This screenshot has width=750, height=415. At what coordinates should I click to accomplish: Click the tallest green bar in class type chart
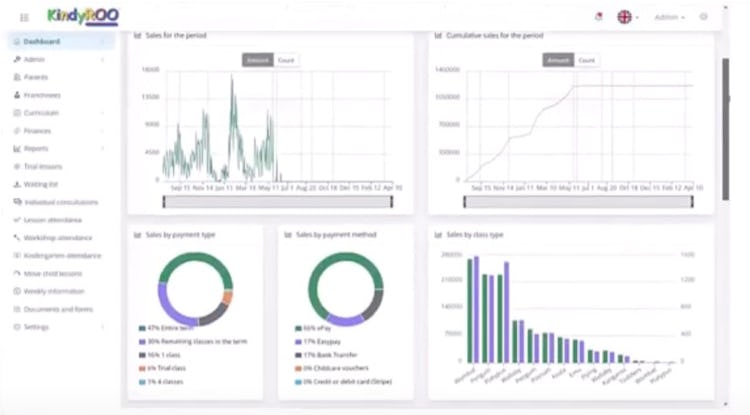coord(470,311)
